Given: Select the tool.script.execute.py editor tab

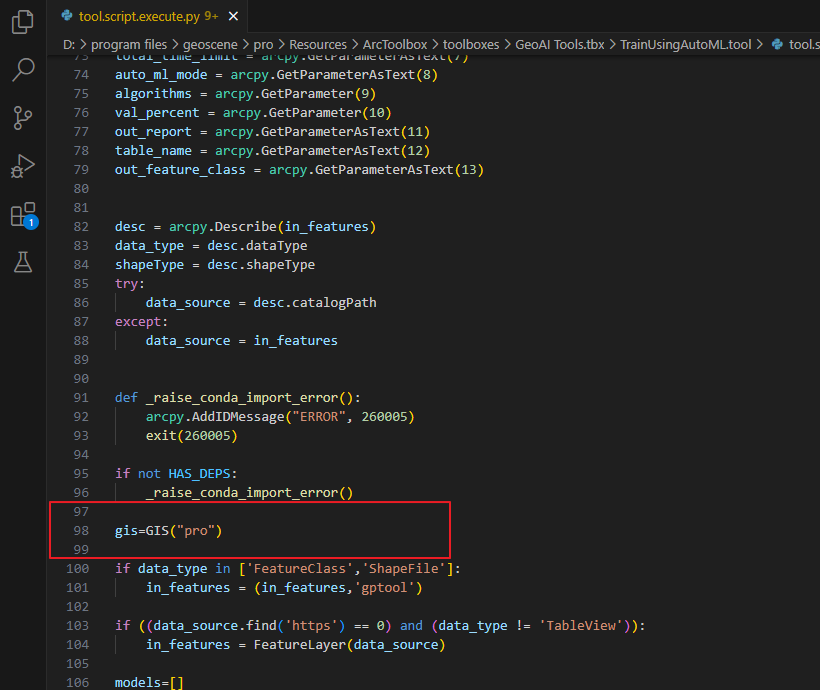Looking at the screenshot, I should [x=148, y=16].
